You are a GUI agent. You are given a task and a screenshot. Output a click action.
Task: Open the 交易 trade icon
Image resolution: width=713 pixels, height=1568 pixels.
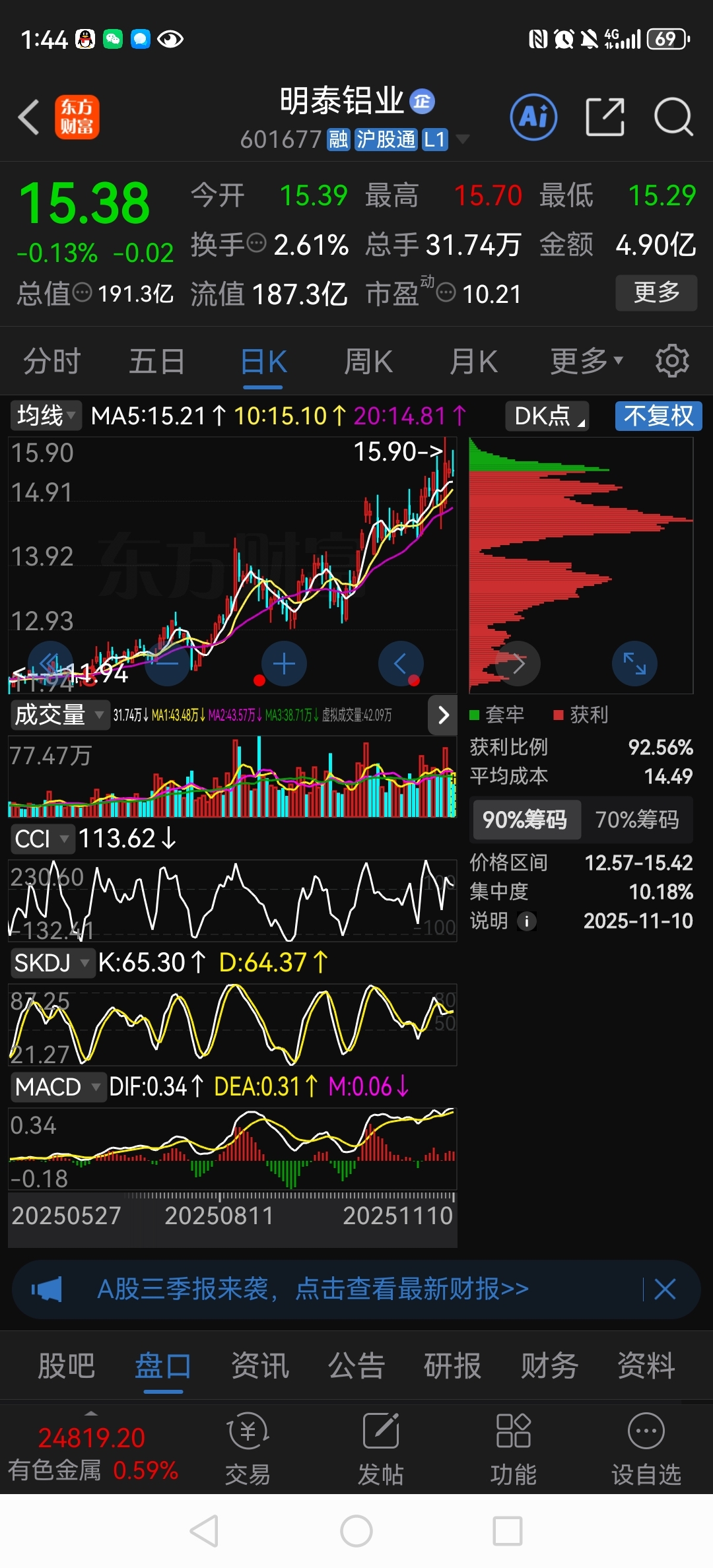pos(248,1449)
